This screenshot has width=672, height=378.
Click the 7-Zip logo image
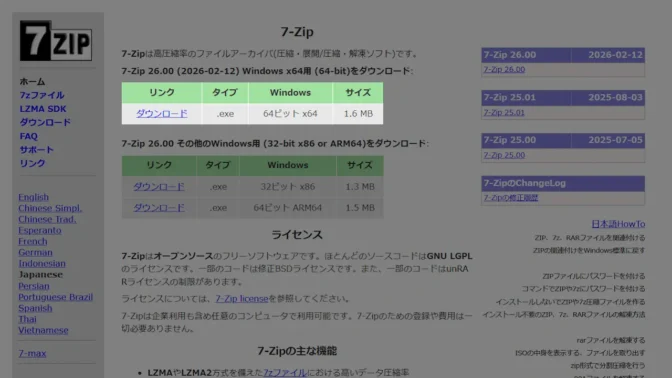tap(56, 41)
